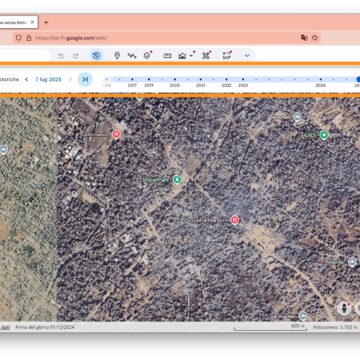Select the add placemark pin tool
The image size is (360, 360).
click(117, 56)
